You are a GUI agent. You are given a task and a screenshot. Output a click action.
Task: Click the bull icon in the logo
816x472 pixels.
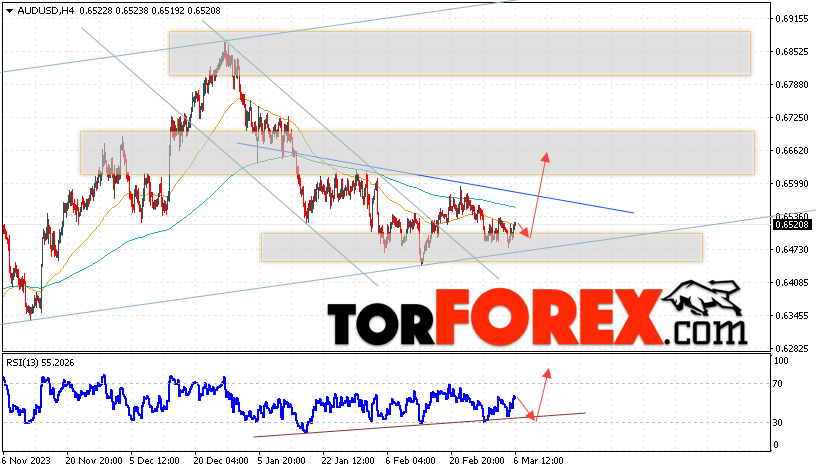point(702,298)
